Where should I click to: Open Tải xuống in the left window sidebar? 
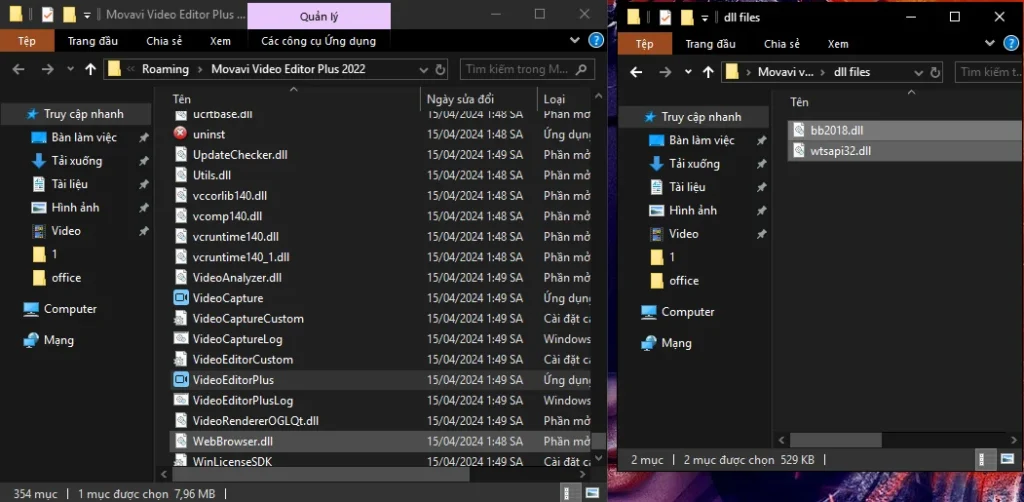click(77, 161)
